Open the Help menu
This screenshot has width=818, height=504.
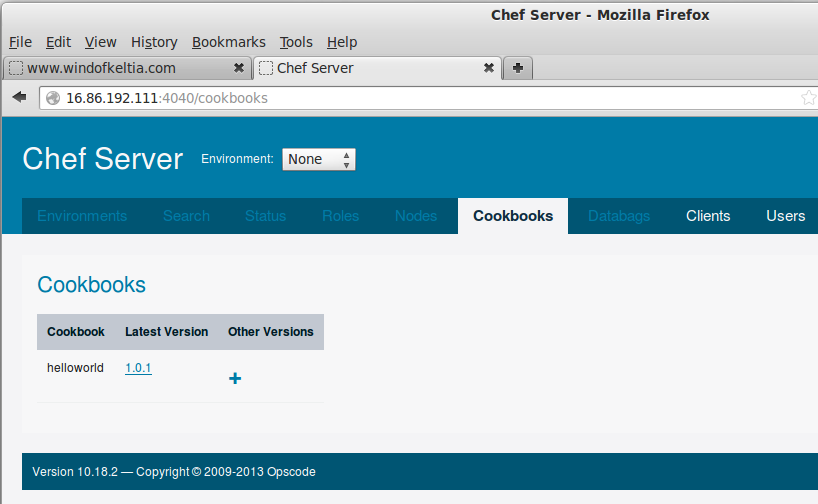342,42
